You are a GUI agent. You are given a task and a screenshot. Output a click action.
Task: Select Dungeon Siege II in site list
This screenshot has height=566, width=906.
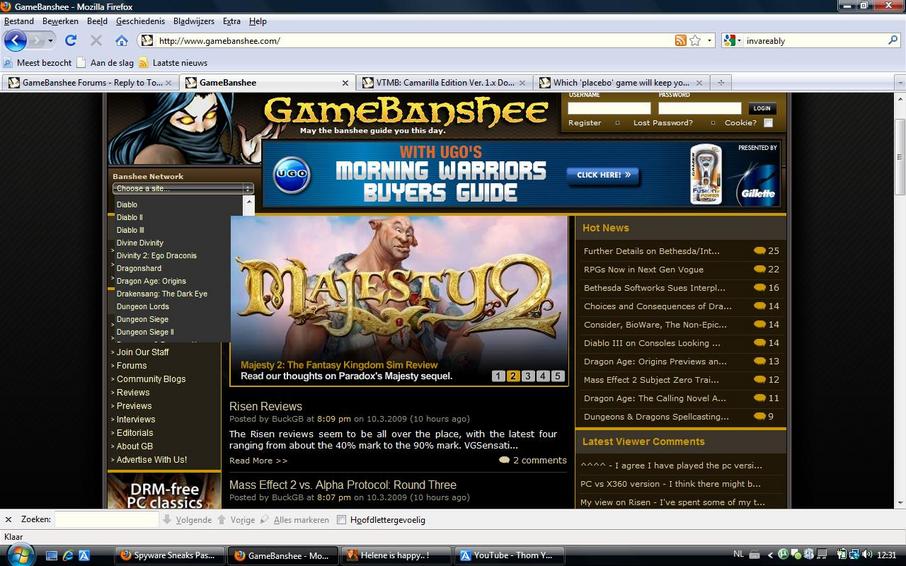(x=145, y=332)
